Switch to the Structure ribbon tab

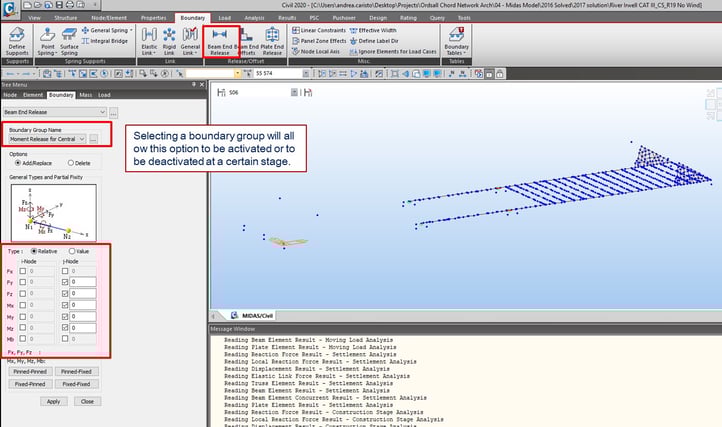[65, 18]
